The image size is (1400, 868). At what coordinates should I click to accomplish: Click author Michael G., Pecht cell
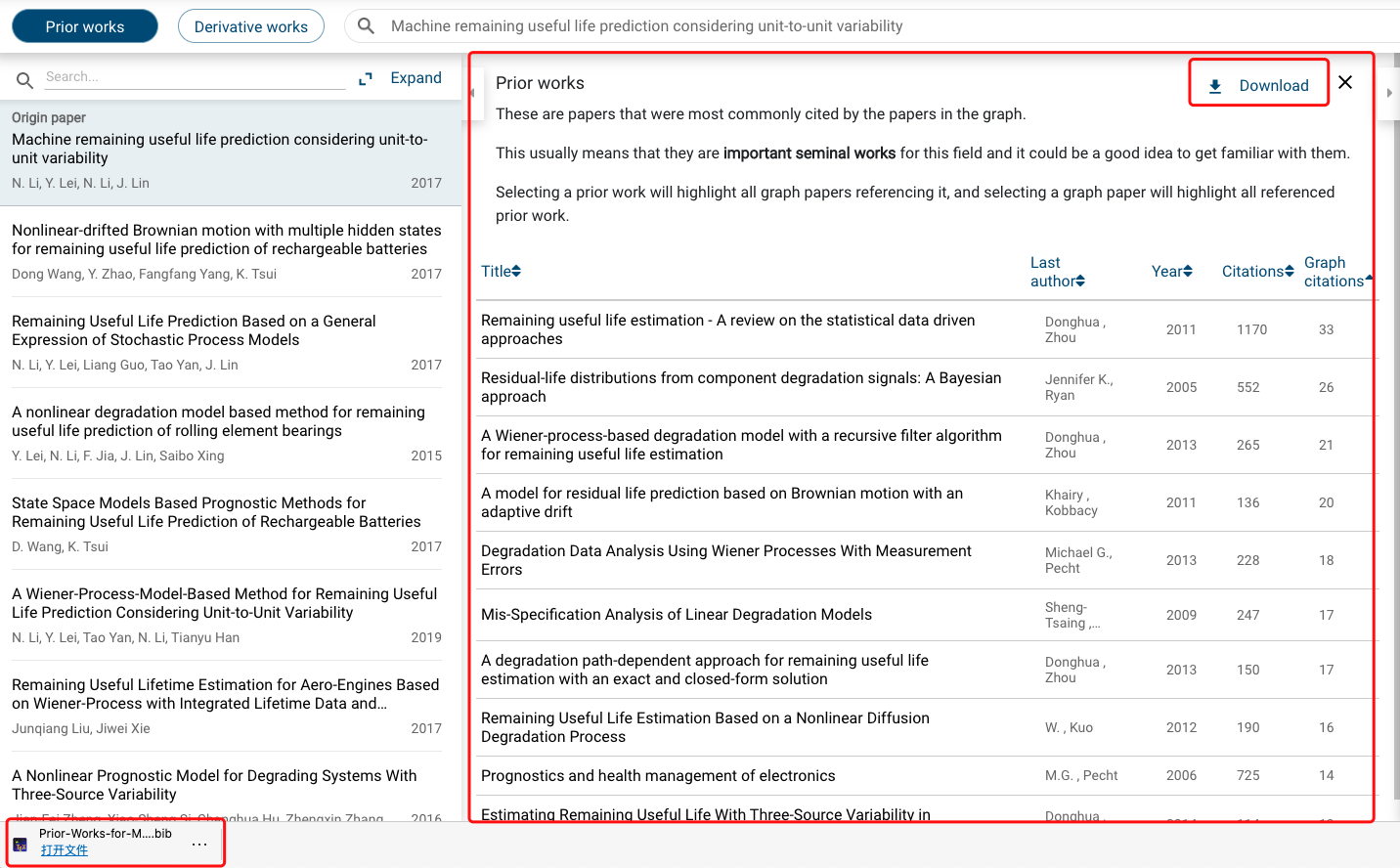point(1078,560)
